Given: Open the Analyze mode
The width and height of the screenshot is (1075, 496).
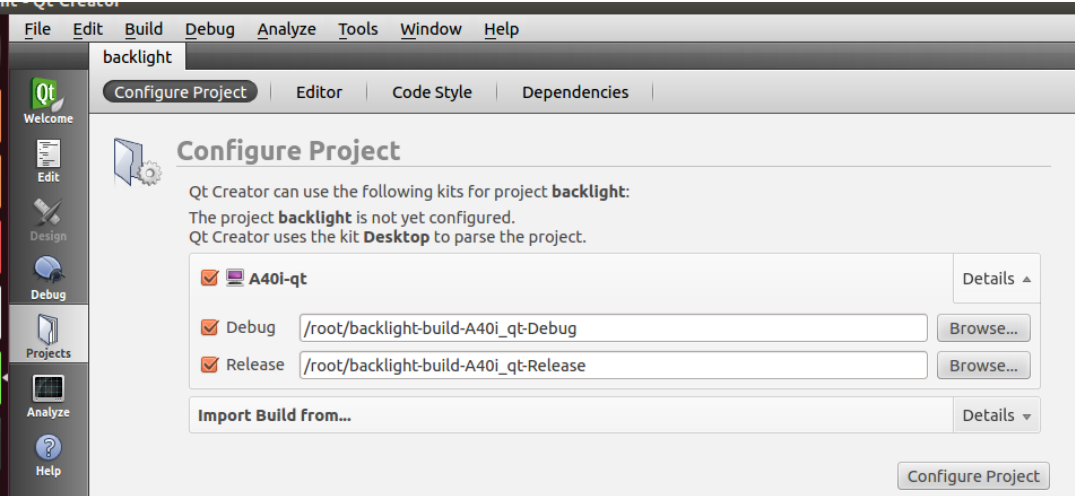Looking at the screenshot, I should 48,395.
